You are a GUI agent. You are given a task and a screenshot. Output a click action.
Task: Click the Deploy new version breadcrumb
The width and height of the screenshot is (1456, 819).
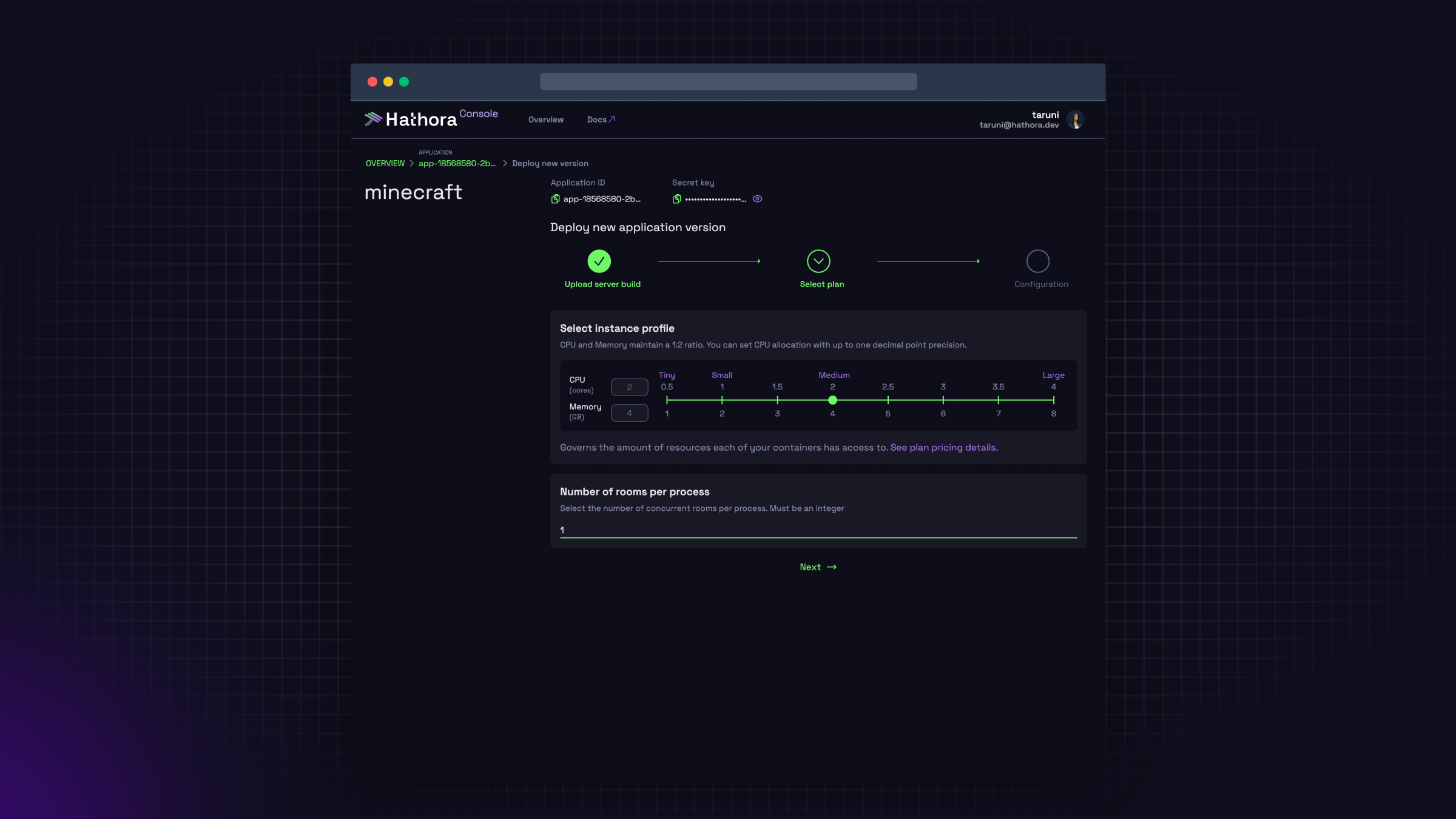click(x=550, y=164)
